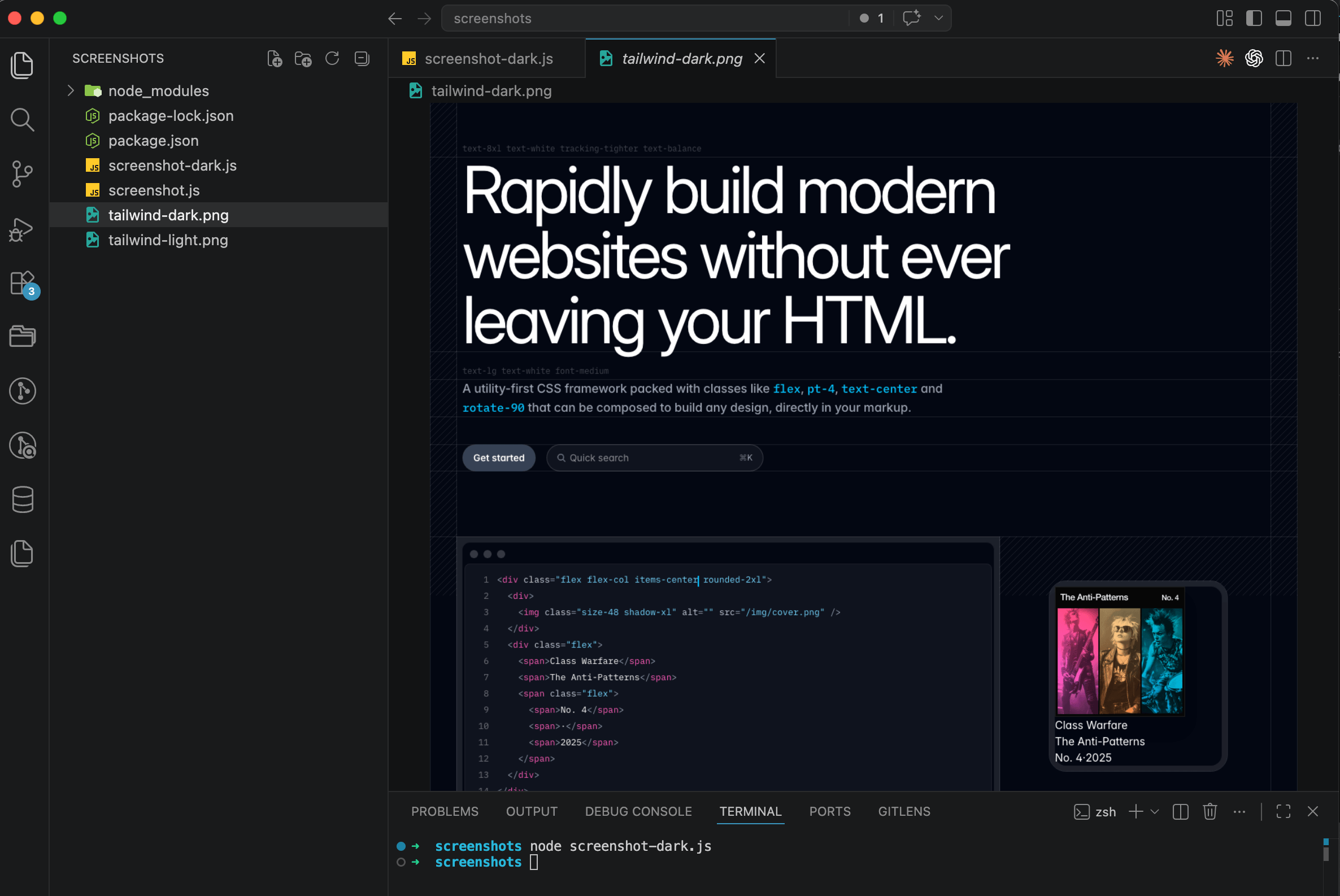Open the terminal profile launch dropdown
Image resolution: width=1340 pixels, height=896 pixels.
click(1155, 811)
